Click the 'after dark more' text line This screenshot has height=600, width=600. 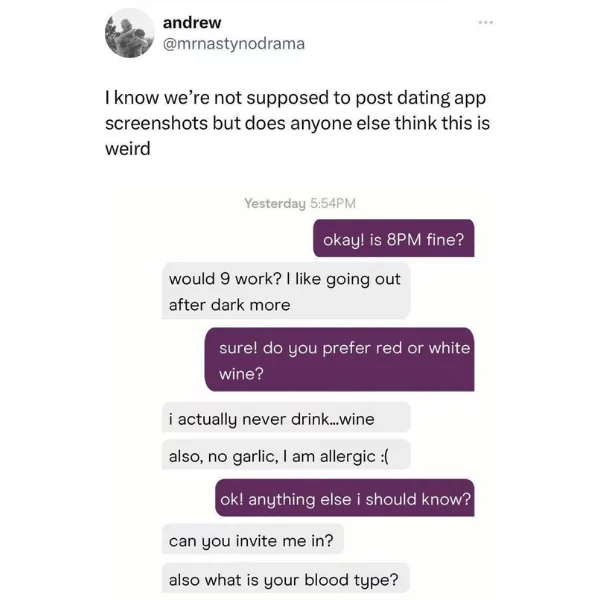point(230,305)
